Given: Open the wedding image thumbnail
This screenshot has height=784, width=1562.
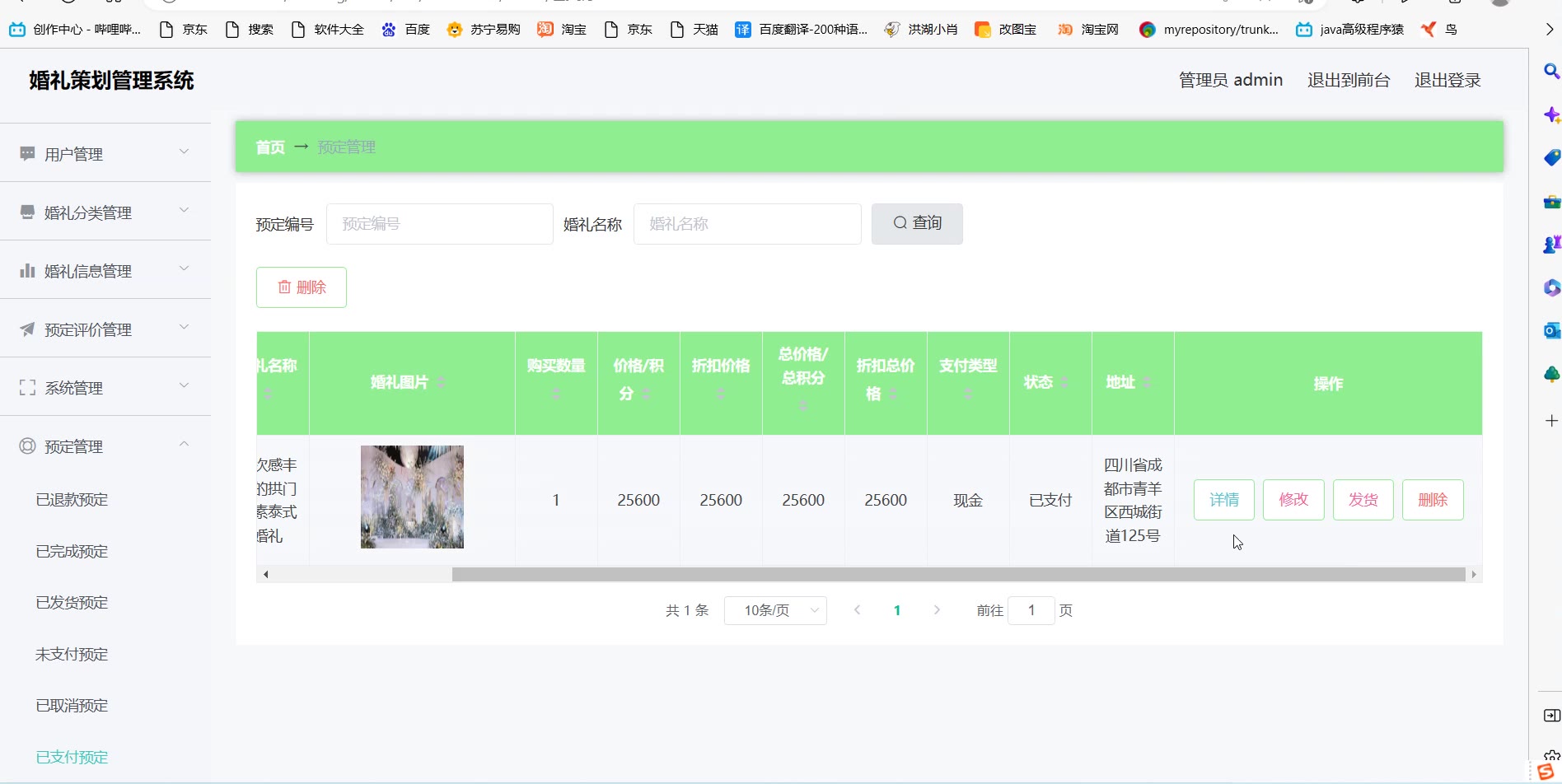Looking at the screenshot, I should [x=412, y=497].
